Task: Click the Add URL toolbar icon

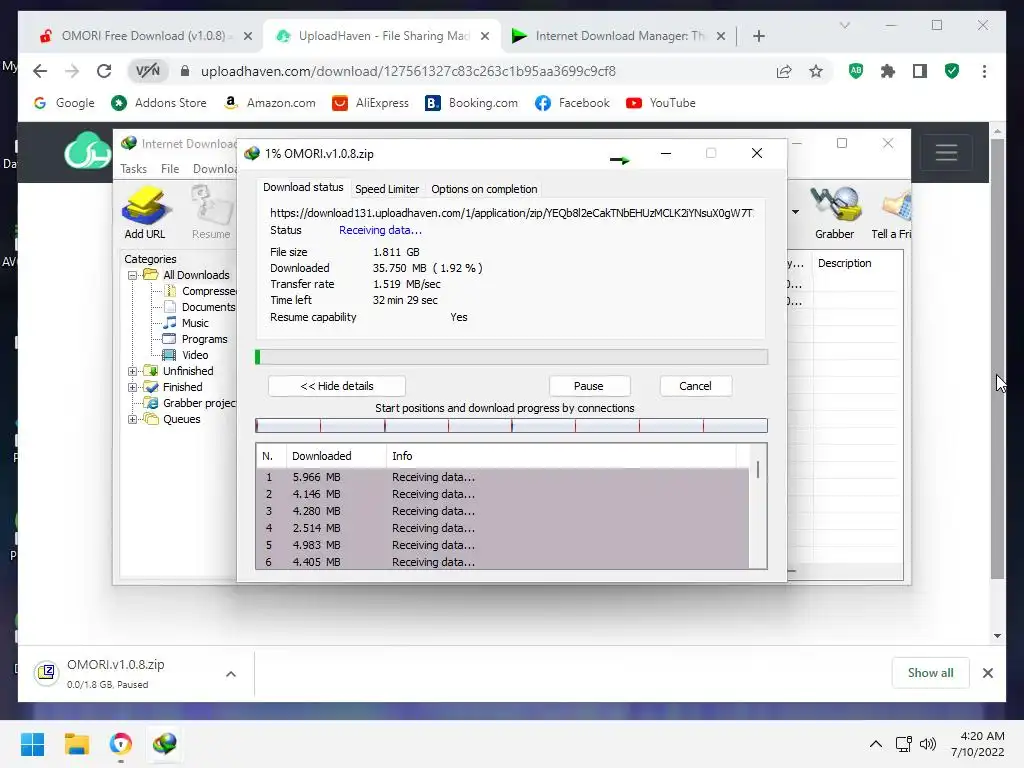Action: point(145,212)
